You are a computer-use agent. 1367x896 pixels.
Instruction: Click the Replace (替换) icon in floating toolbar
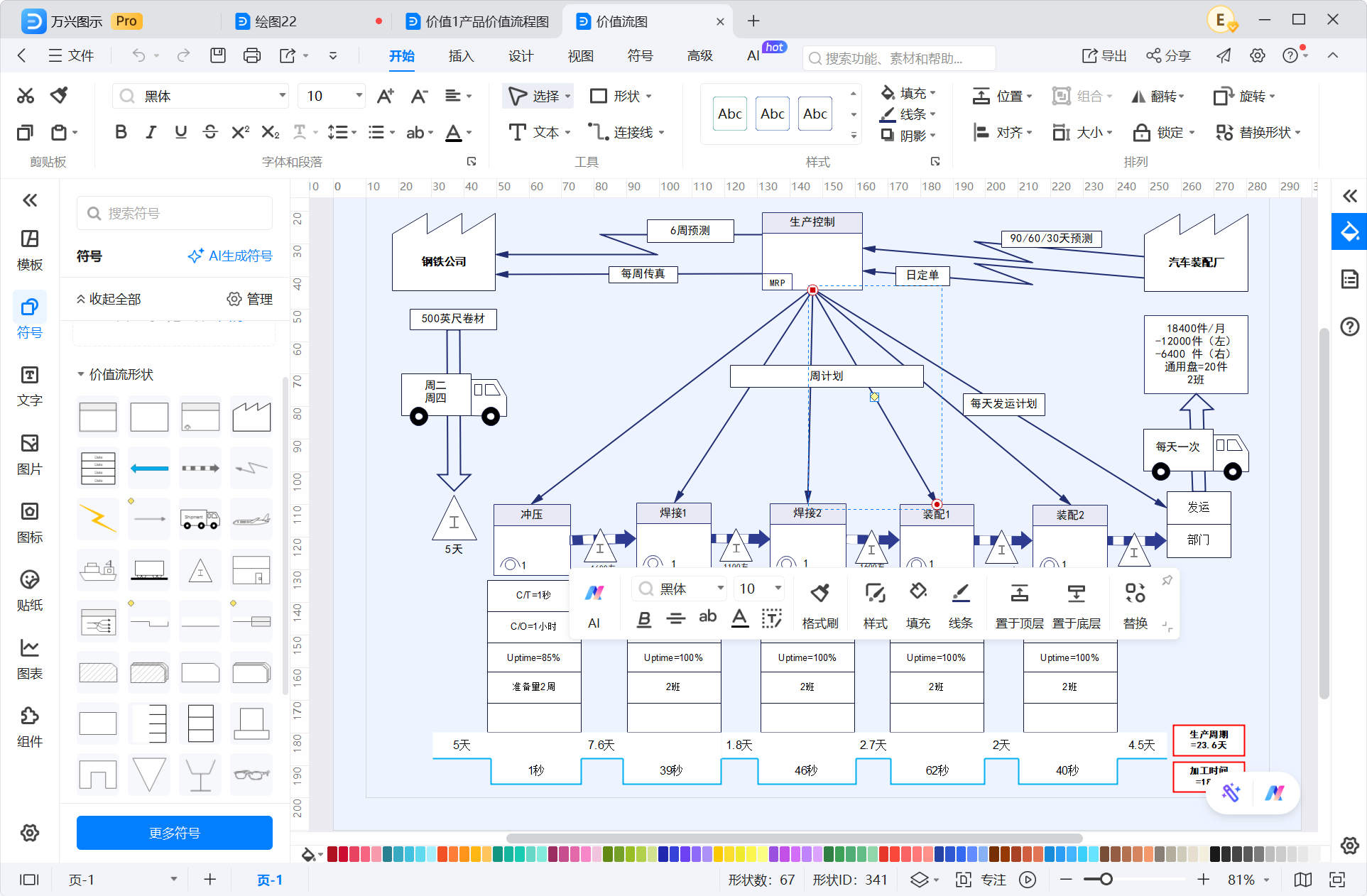(1135, 605)
